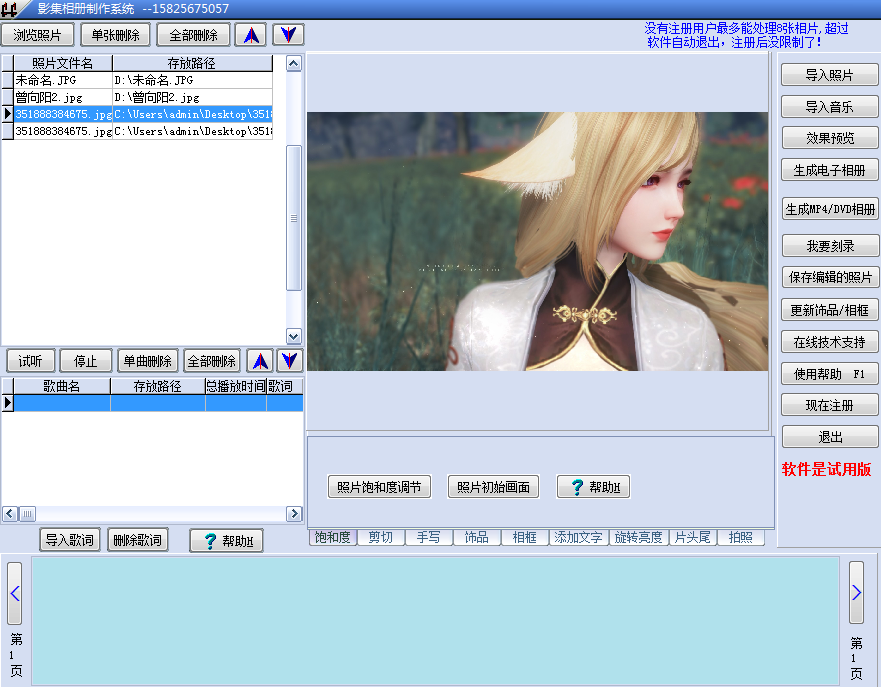The height and width of the screenshot is (687, 881).
Task: Switch to 剪切 tab
Action: point(380,538)
